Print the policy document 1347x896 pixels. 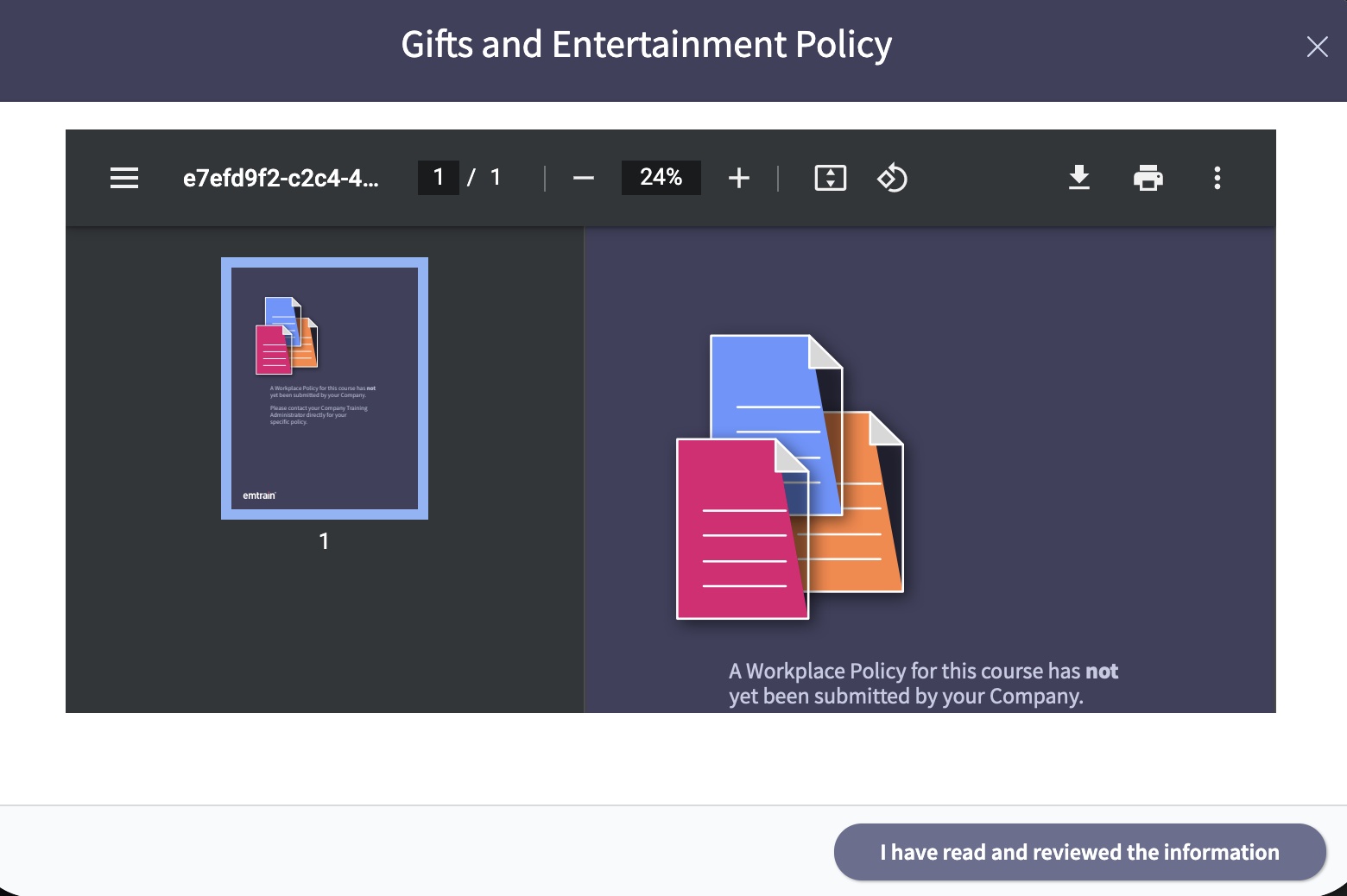coord(1148,178)
